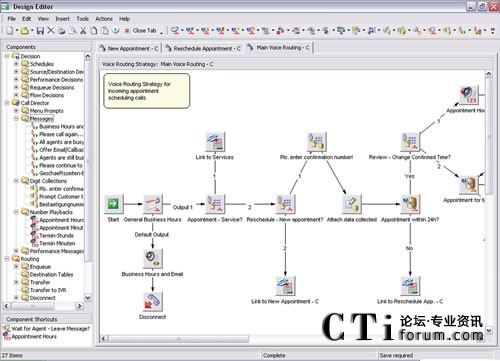Select the General Business Hours node

tap(153, 204)
